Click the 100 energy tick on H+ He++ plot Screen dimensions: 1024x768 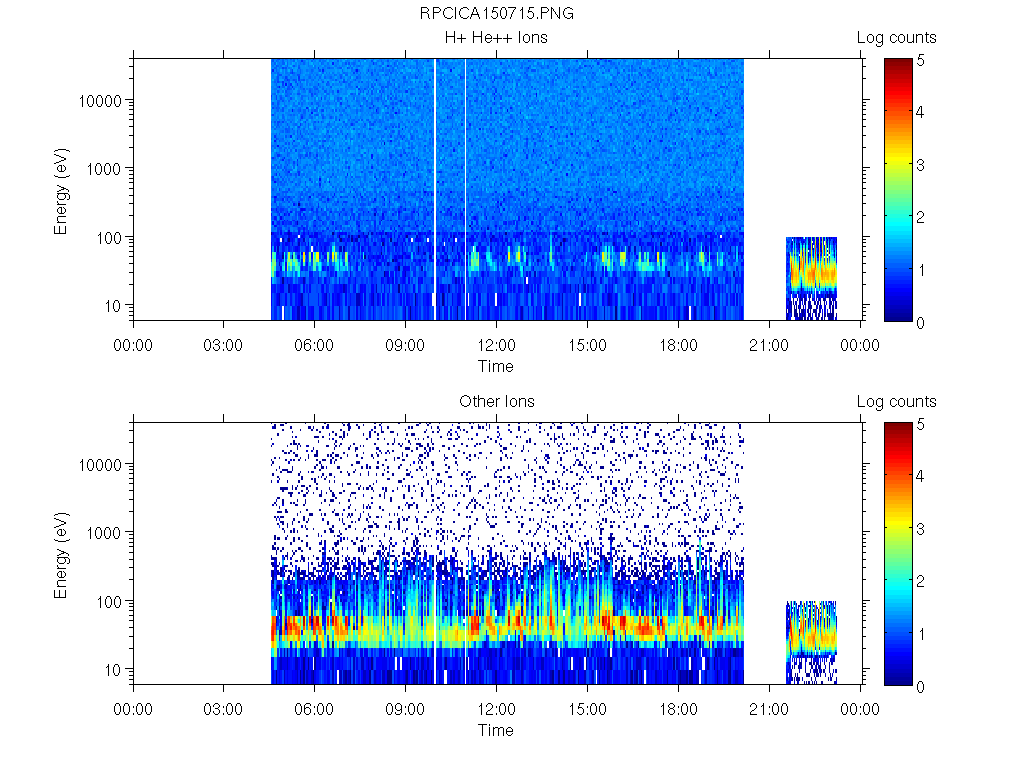[109, 238]
